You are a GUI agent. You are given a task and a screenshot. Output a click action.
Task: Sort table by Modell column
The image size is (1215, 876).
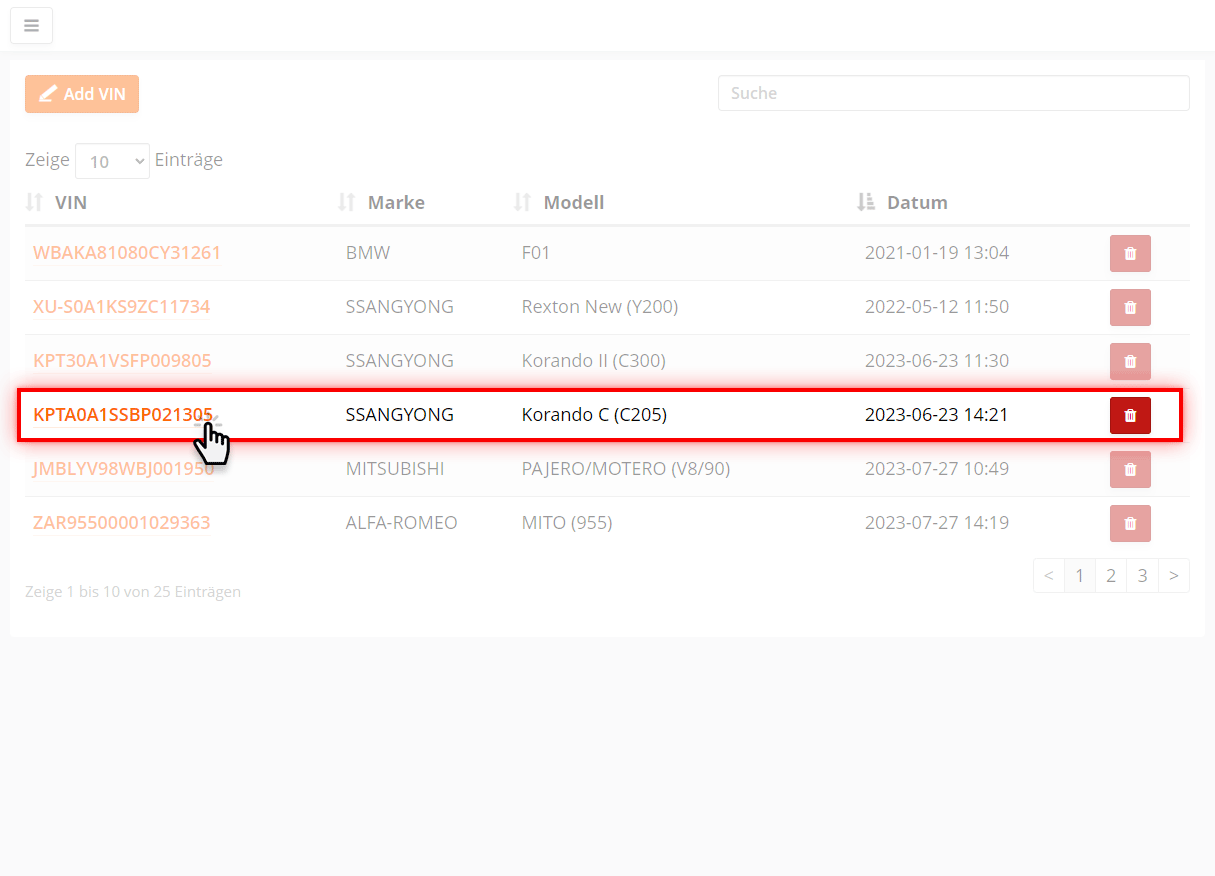pyautogui.click(x=573, y=203)
